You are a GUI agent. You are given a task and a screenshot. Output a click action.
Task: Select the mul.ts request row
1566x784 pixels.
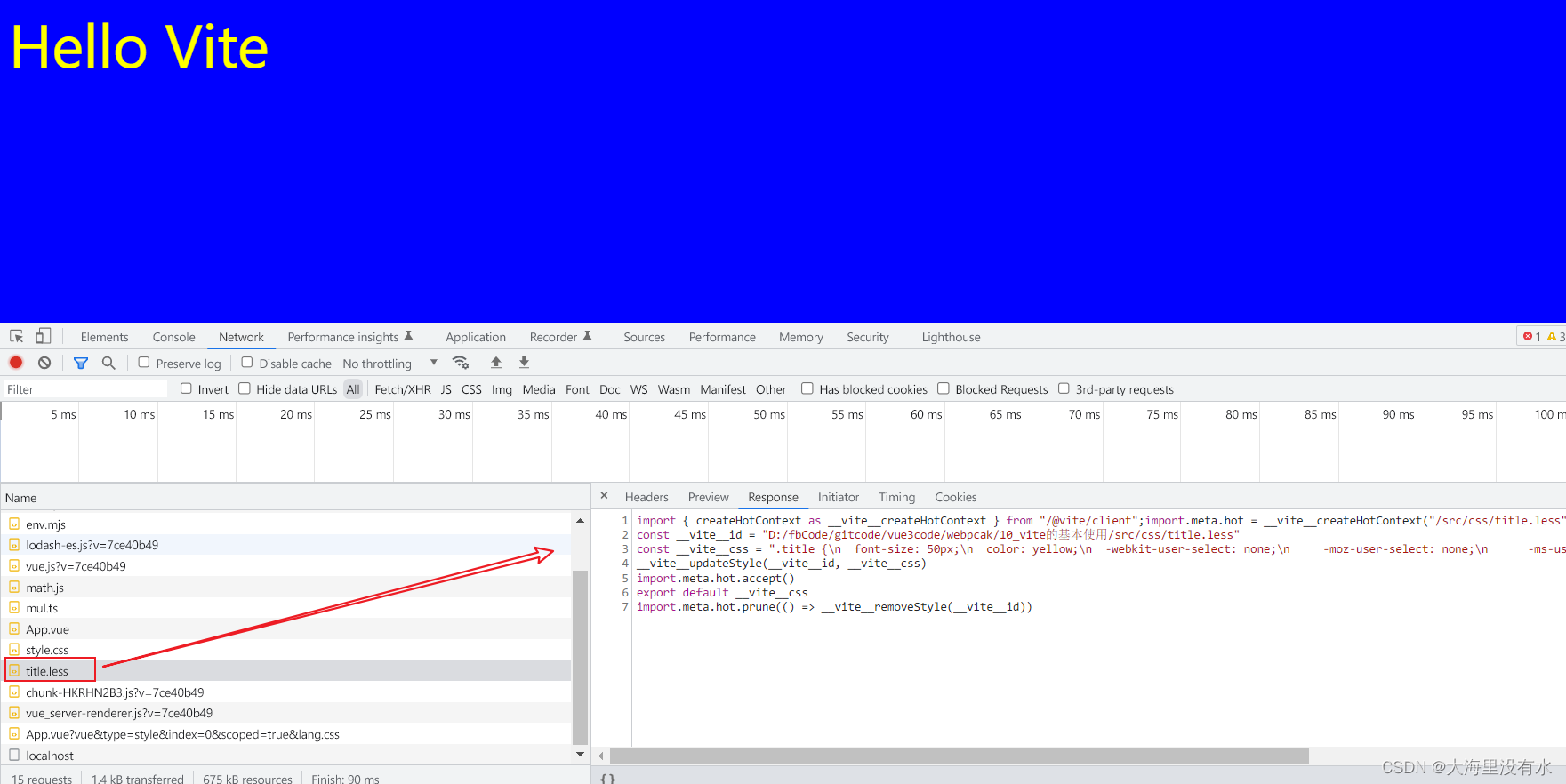(286, 608)
